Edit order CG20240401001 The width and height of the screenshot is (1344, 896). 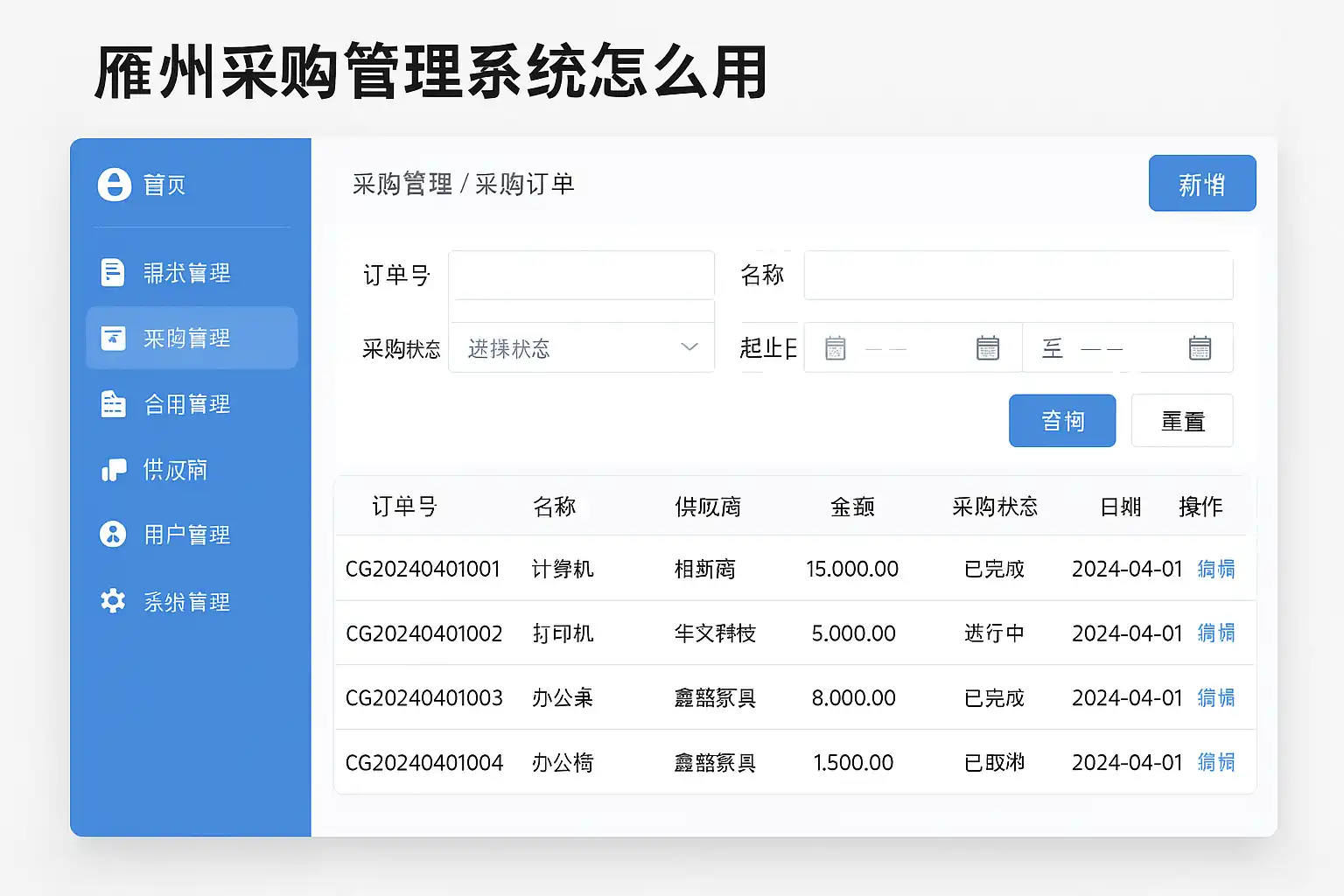click(1216, 569)
